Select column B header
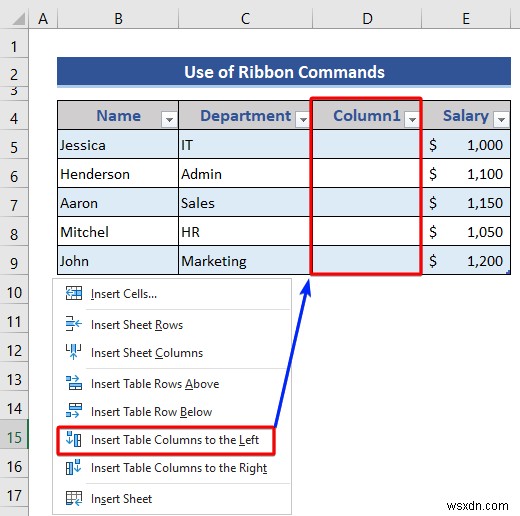 pos(118,19)
